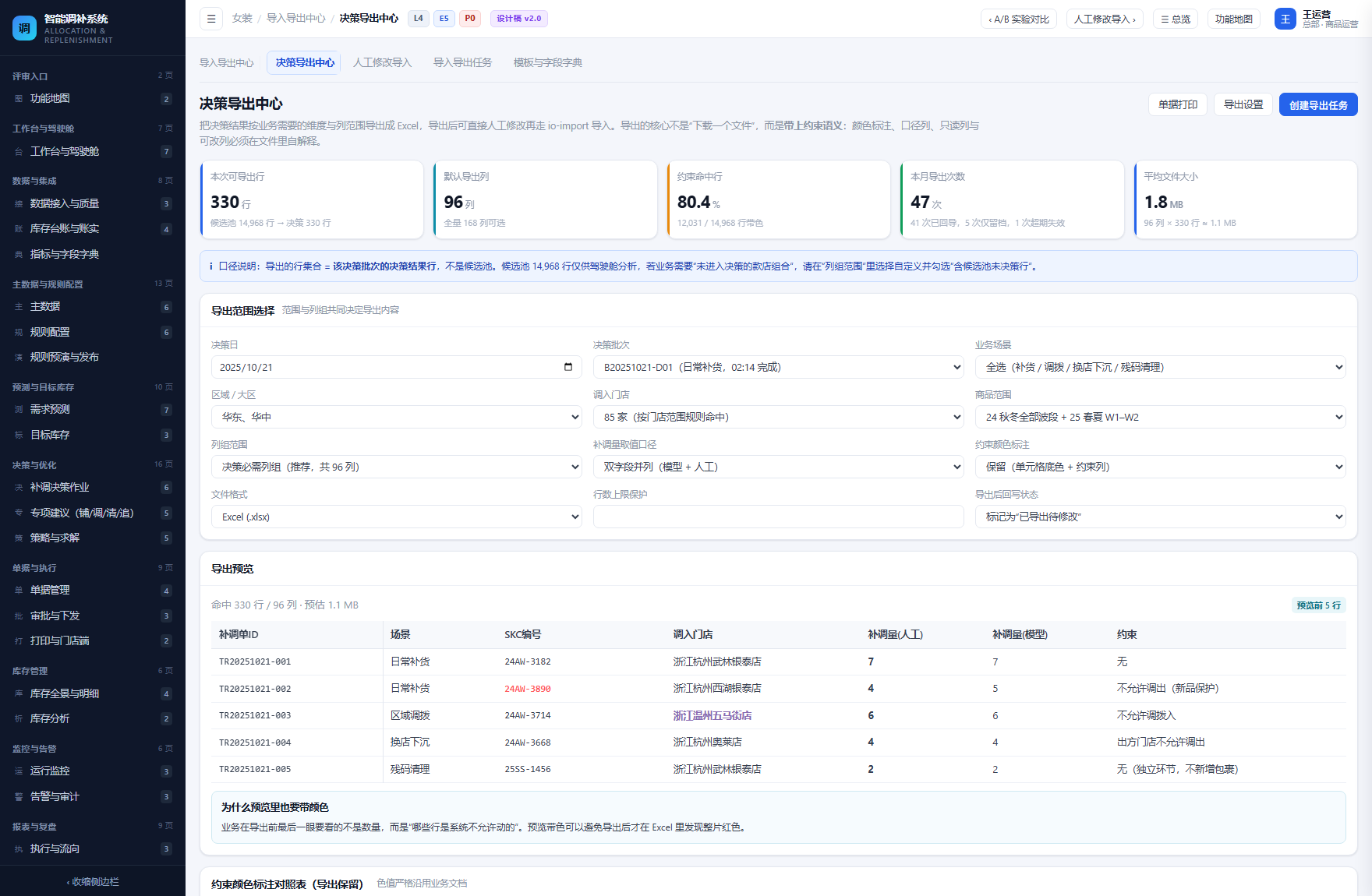Click the hamburger menu toggle icon

211,19
